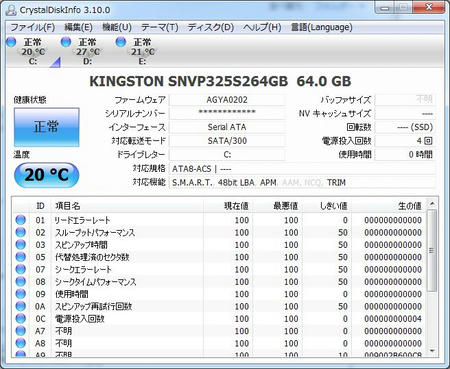Image resolution: width=450 pixels, height=369 pixels.
Task: Click the S.M.A.R.T. list scroll down arrow
Action: tap(432, 351)
